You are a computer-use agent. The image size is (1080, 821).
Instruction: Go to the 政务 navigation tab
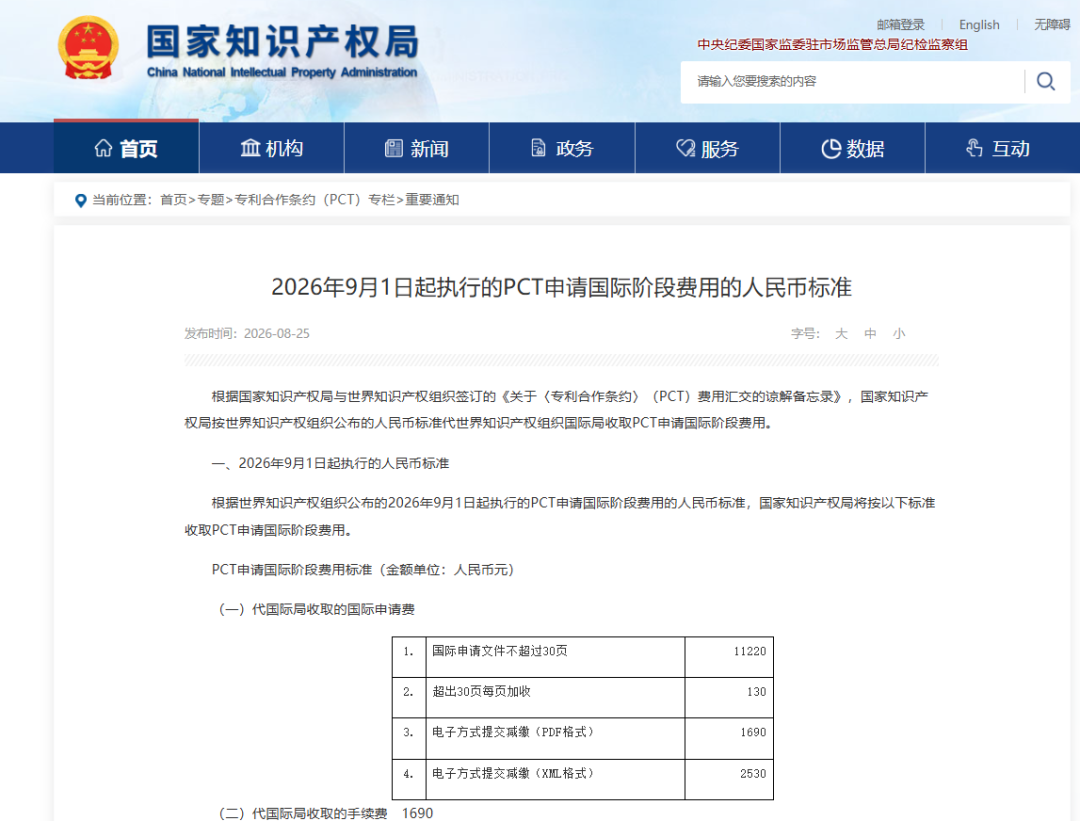[x=562, y=147]
